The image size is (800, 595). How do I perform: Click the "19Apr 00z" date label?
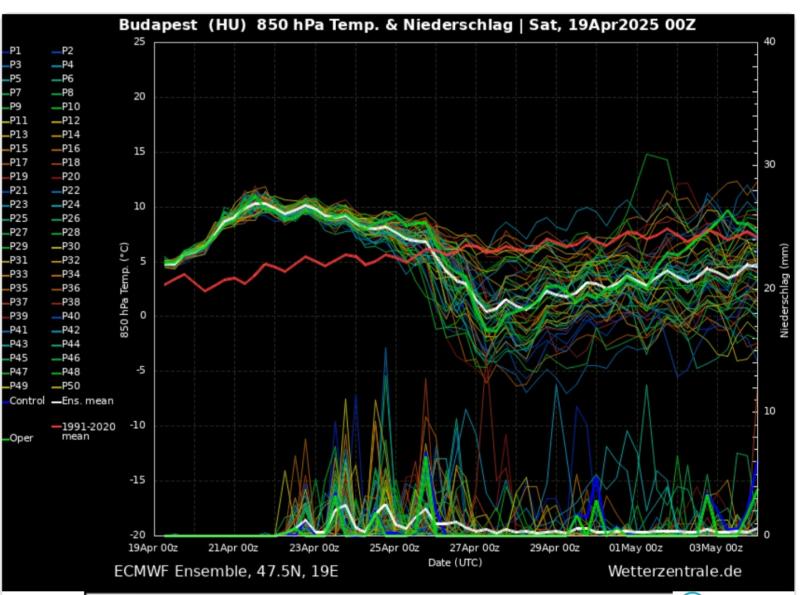point(153,548)
